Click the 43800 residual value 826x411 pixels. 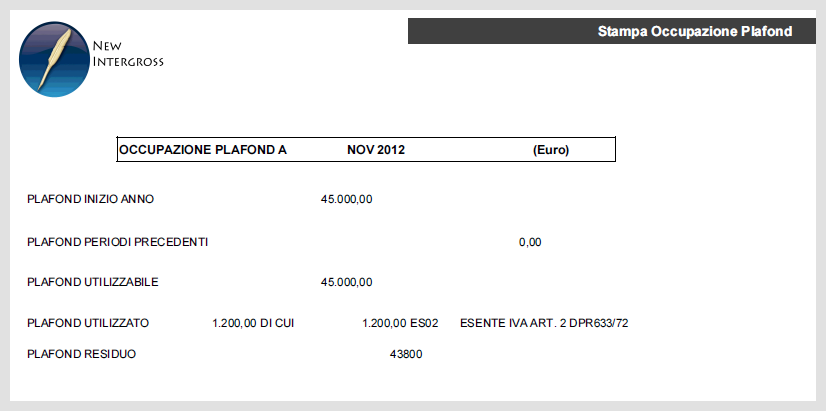click(x=406, y=354)
